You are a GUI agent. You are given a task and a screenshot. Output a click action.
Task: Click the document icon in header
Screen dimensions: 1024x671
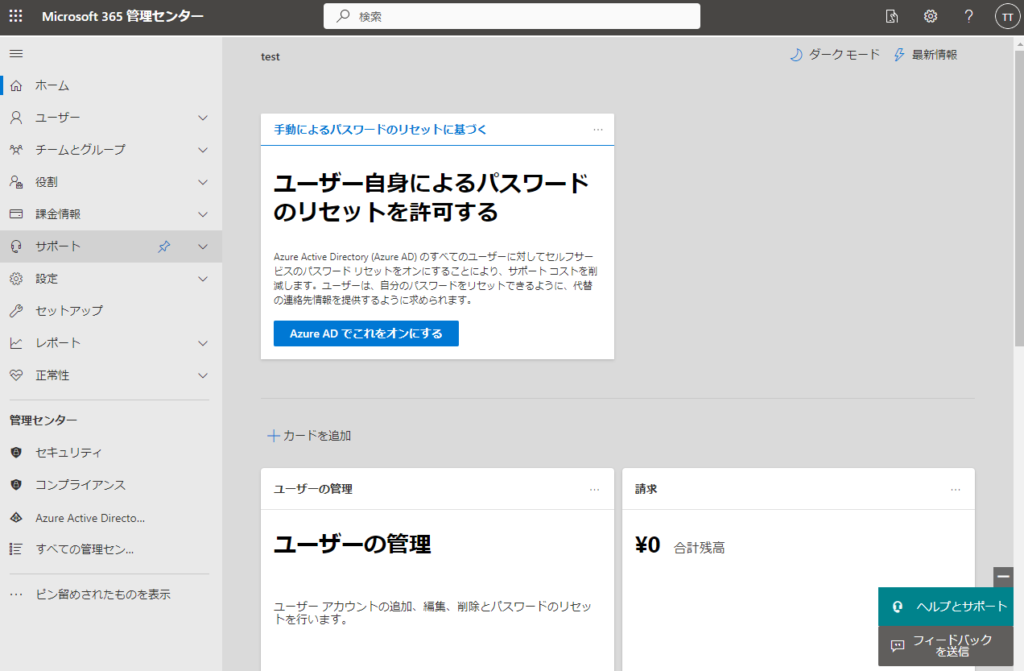click(x=892, y=16)
